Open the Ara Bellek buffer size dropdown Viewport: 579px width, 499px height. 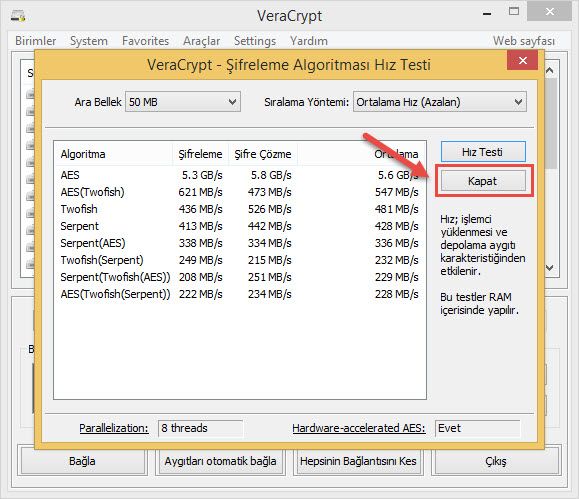(183, 102)
